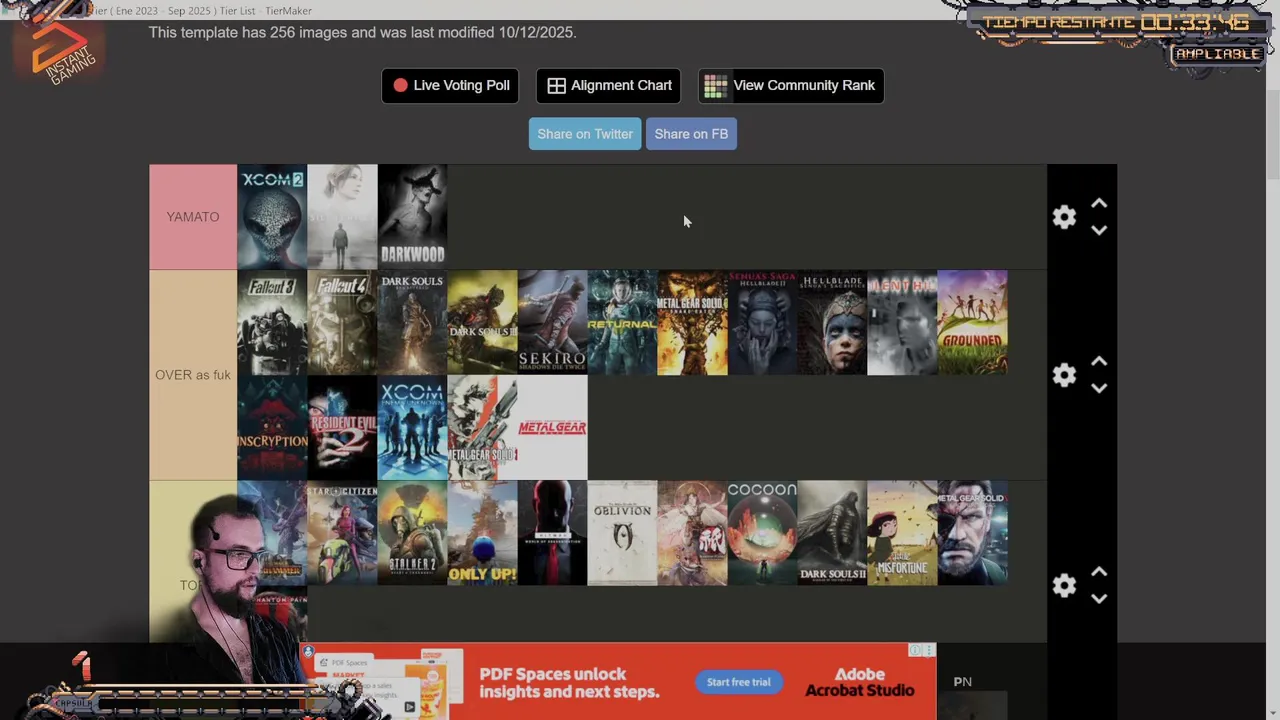Select the white Metal Gear logo cover

pos(552,428)
